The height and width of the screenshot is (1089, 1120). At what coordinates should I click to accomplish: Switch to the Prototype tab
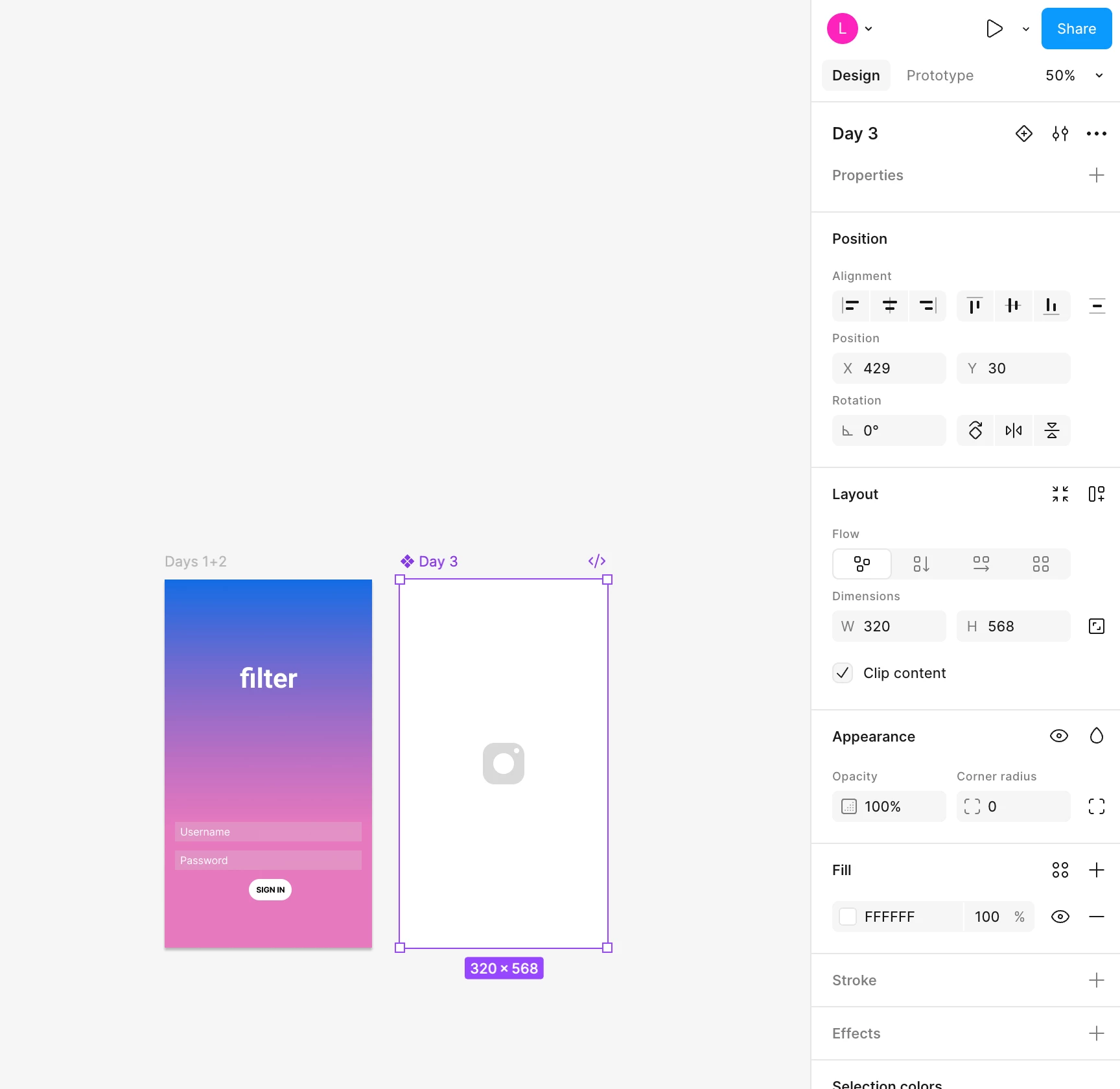(940, 75)
